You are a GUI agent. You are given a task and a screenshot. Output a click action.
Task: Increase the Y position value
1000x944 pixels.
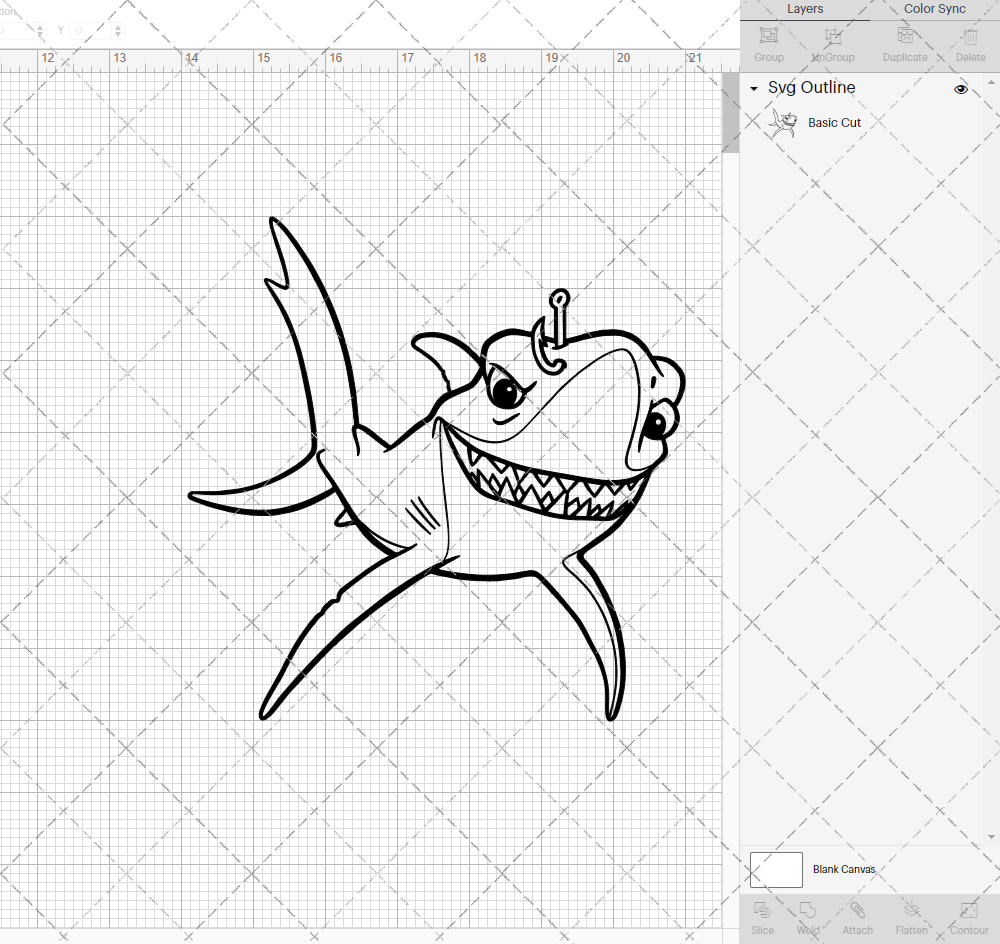(117, 25)
